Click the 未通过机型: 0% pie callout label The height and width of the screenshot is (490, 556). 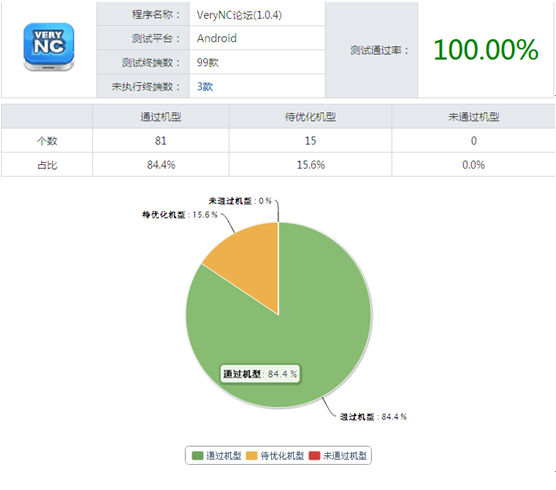[240, 201]
